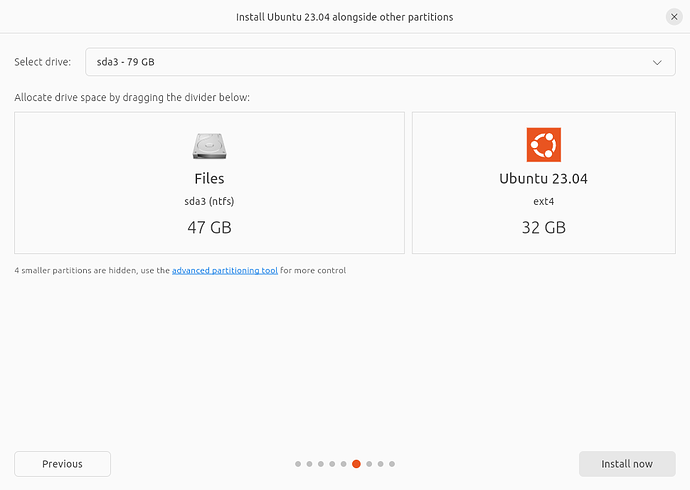Click the fifth page indicator dot
Image resolution: width=690 pixels, height=490 pixels.
point(343,464)
